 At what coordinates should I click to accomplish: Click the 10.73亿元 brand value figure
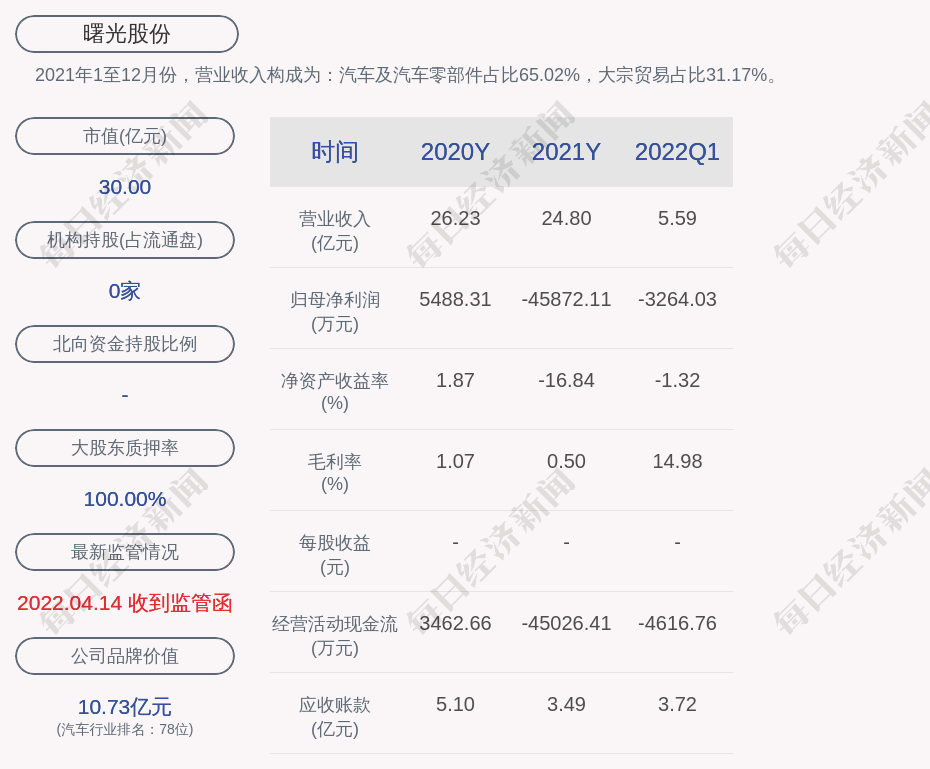point(125,707)
